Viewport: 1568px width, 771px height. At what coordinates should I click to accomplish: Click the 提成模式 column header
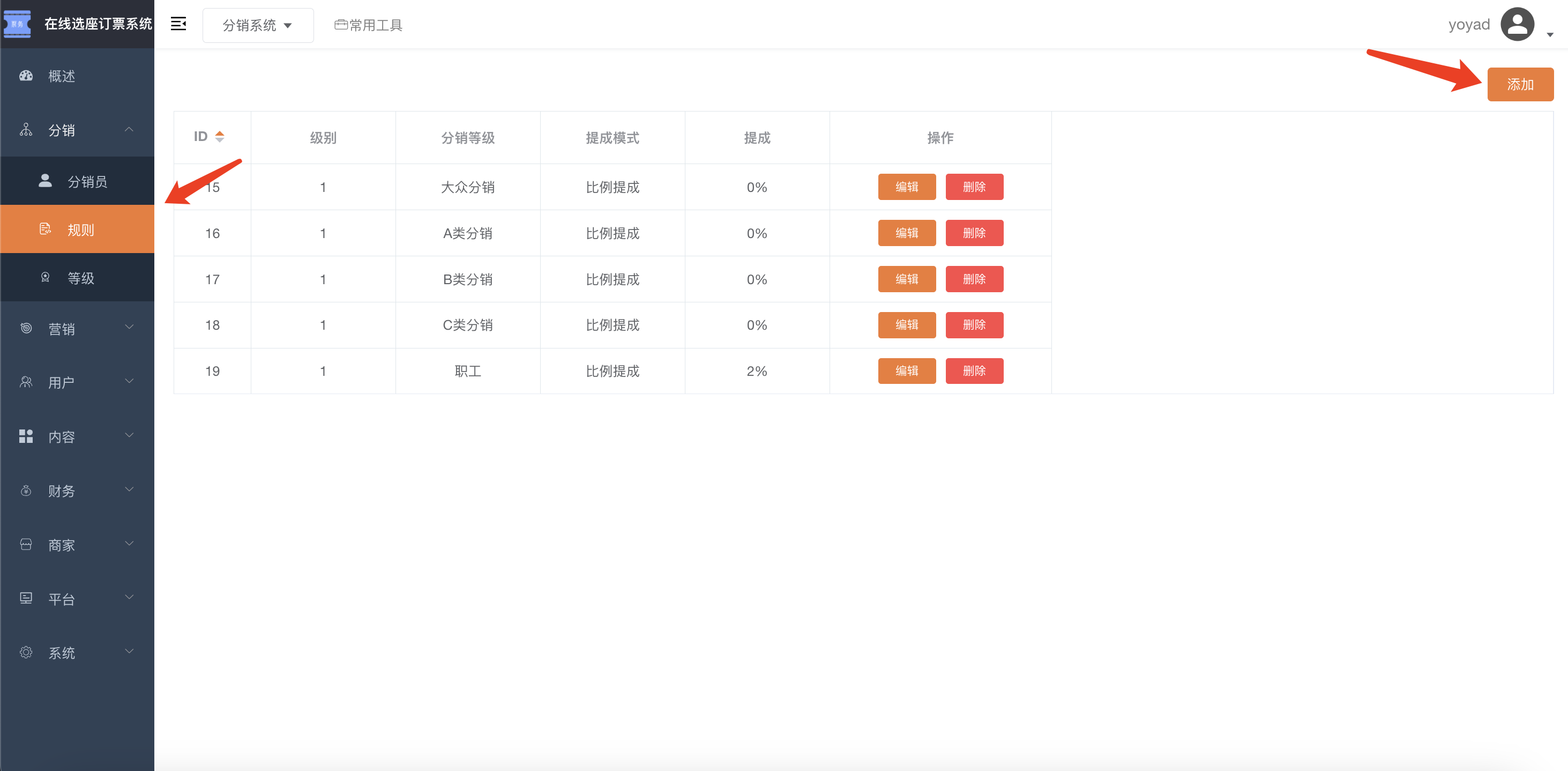[613, 138]
